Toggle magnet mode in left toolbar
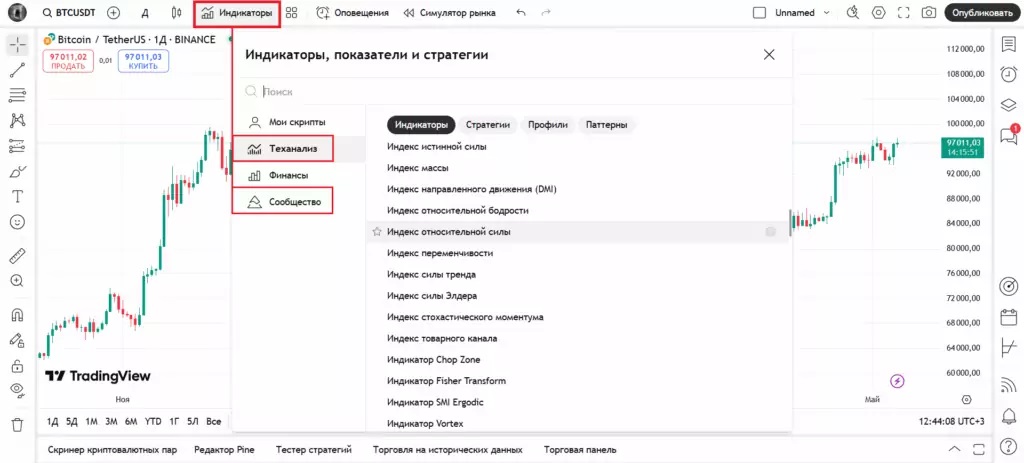The image size is (1024, 463). 18,315
